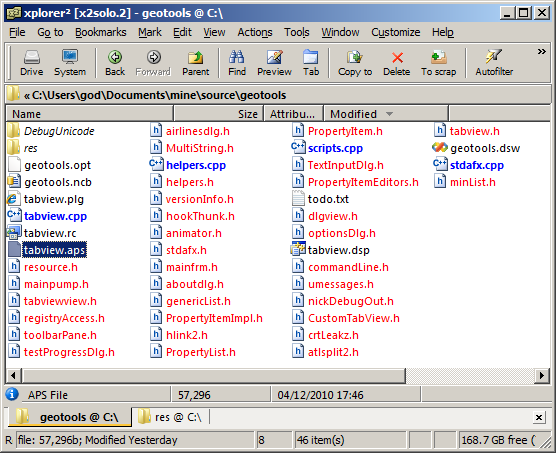Click the 46 item(s) status field
Viewport: 556px width, 453px height.
pyautogui.click(x=350, y=440)
